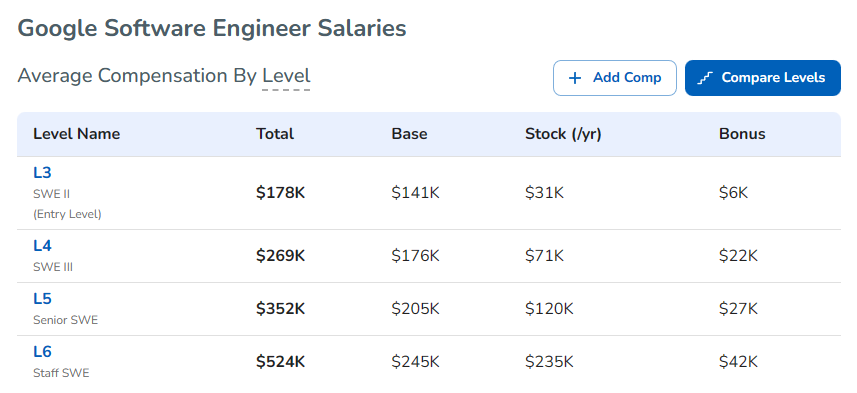Open the Compare Levels button
Screen dimensions: 857x393
point(762,78)
